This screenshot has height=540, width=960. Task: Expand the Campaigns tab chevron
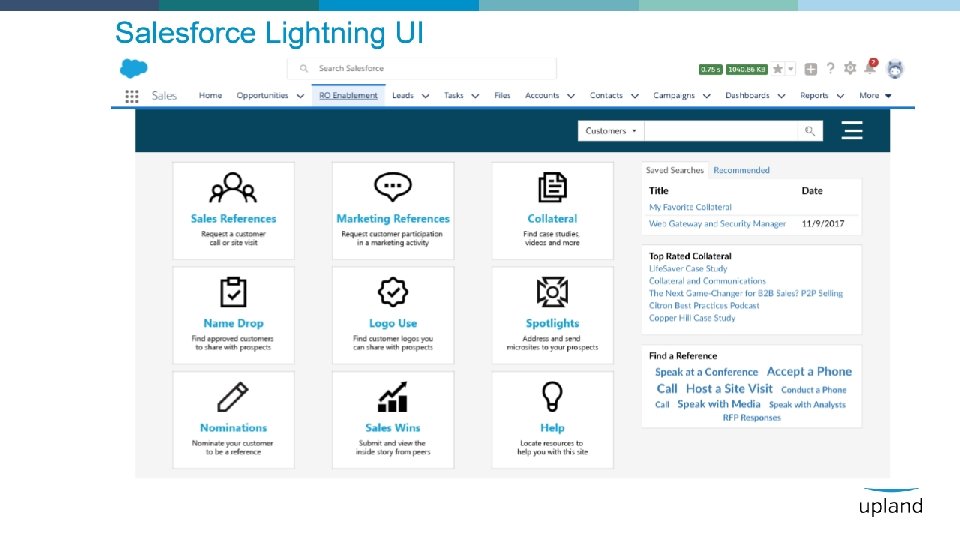[707, 96]
